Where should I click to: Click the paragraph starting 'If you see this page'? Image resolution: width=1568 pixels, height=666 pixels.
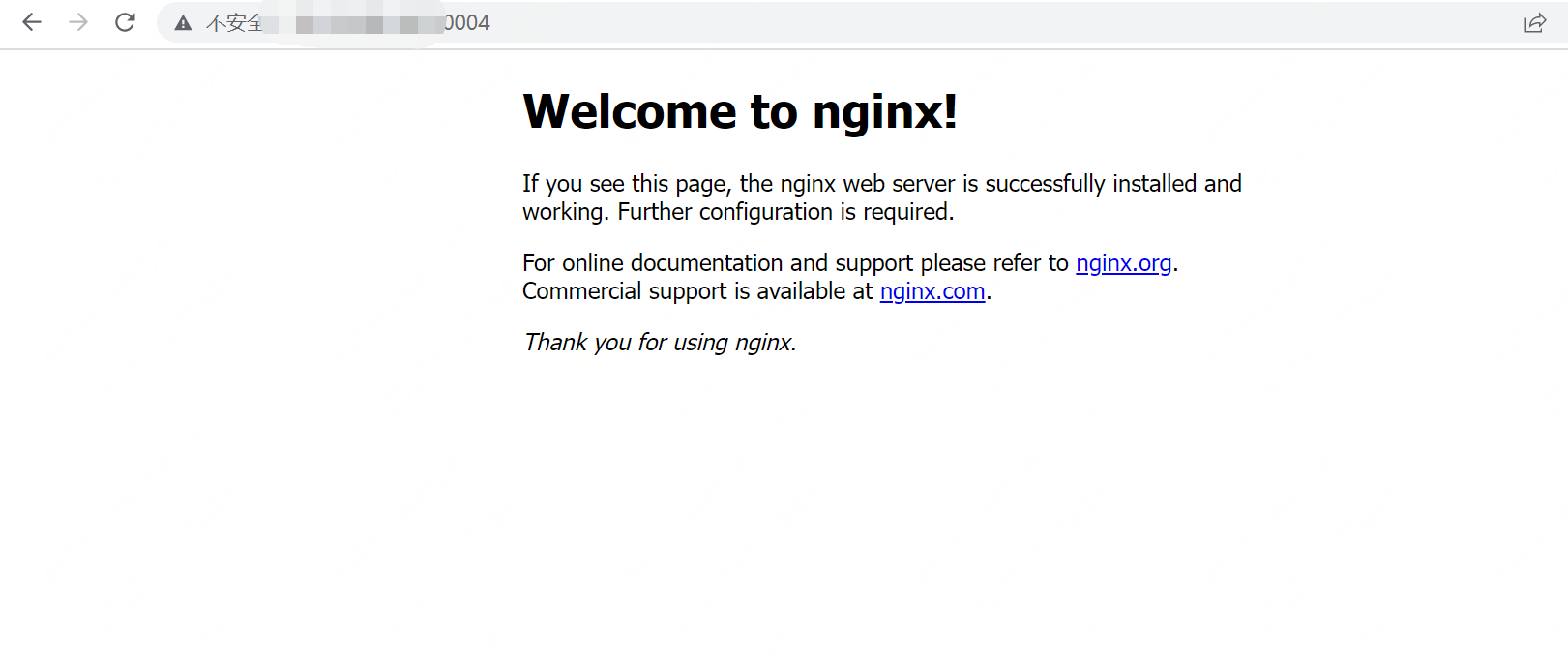[x=881, y=197]
